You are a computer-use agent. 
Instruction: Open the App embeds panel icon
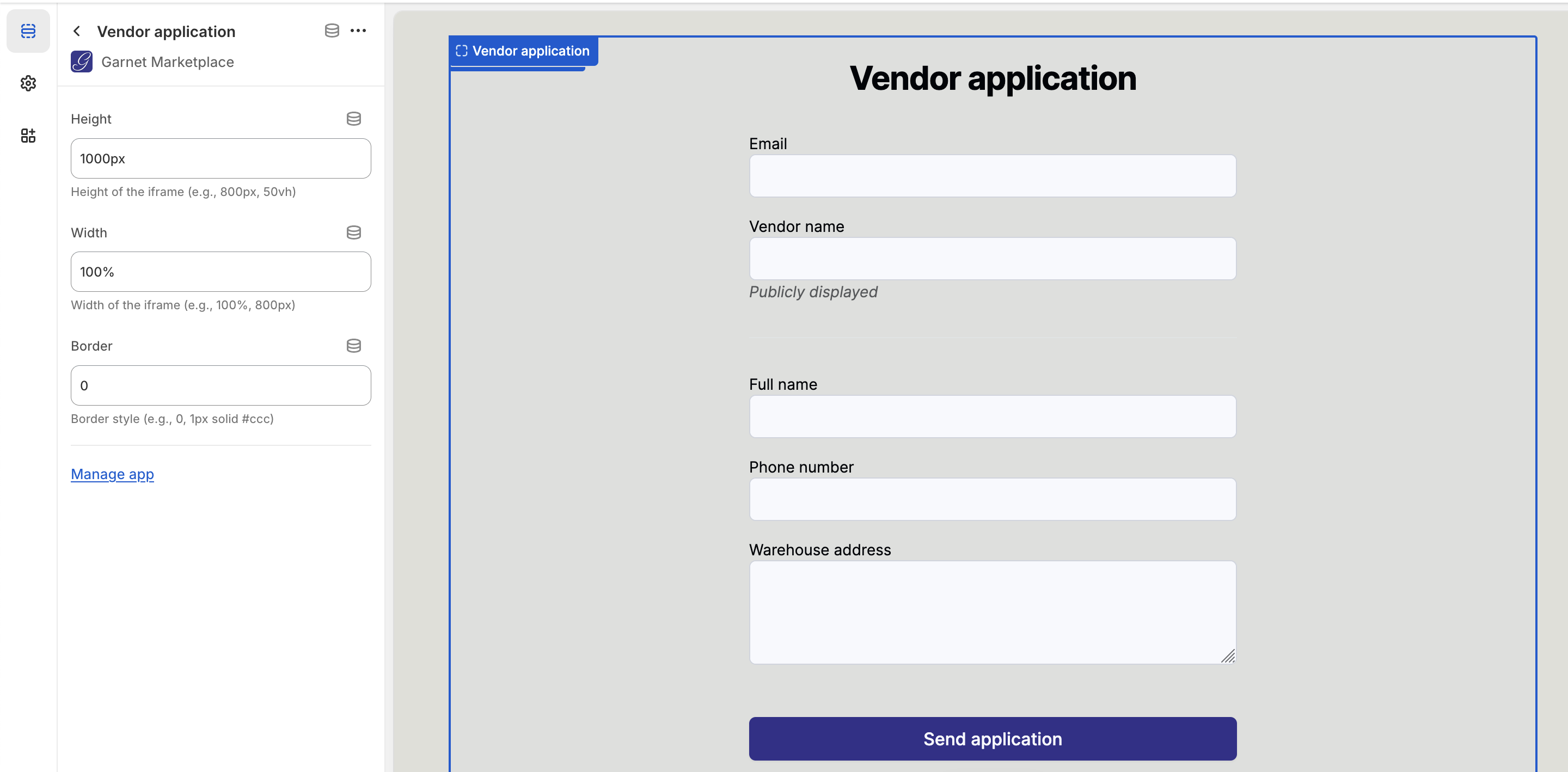tap(28, 135)
